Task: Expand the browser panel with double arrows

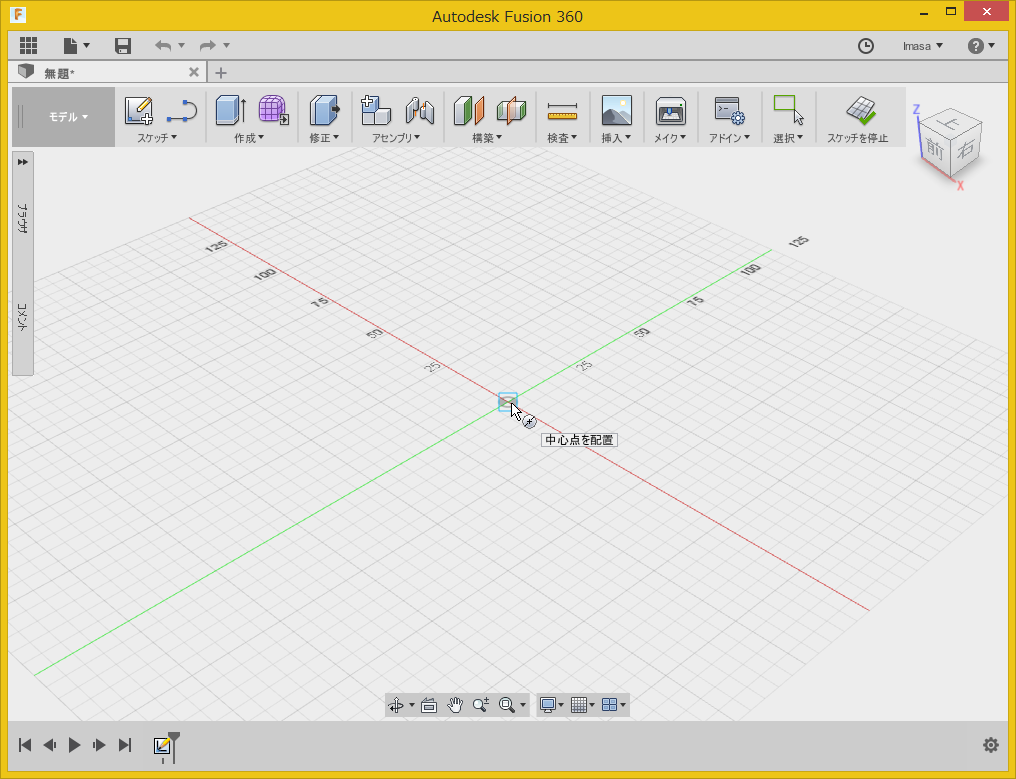Action: (x=23, y=162)
